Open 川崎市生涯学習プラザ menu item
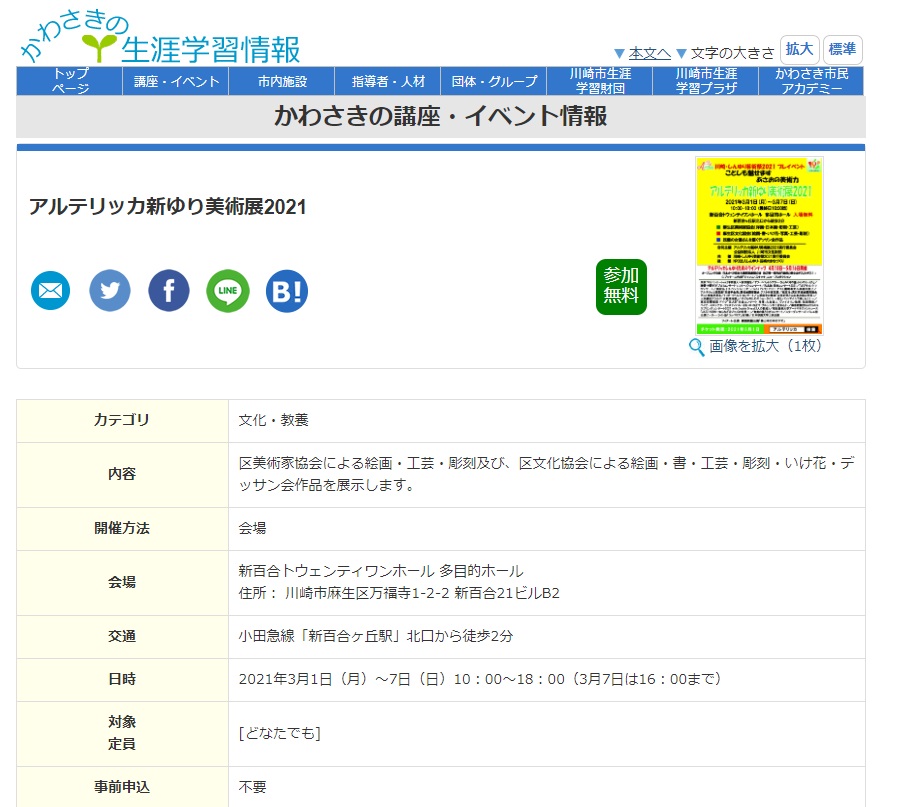This screenshot has height=807, width=905. [x=706, y=81]
